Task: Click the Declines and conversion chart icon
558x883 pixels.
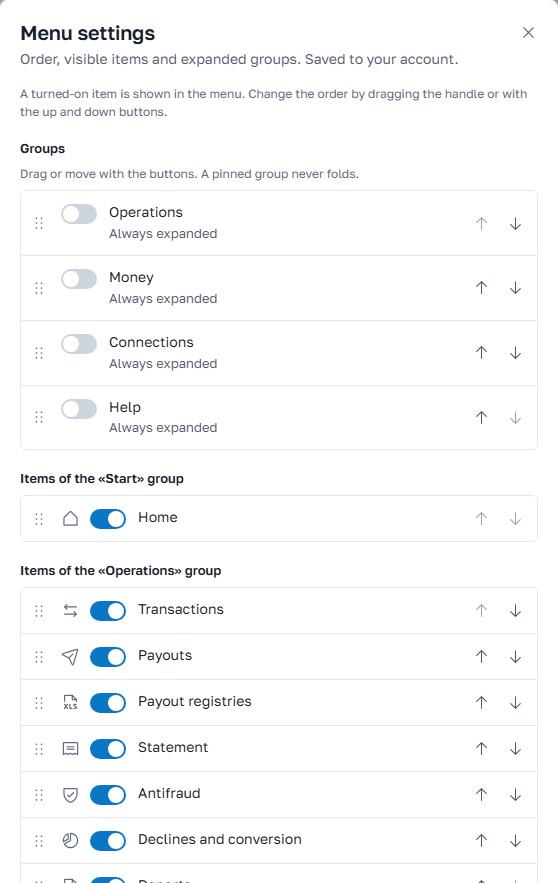Action: (70, 841)
